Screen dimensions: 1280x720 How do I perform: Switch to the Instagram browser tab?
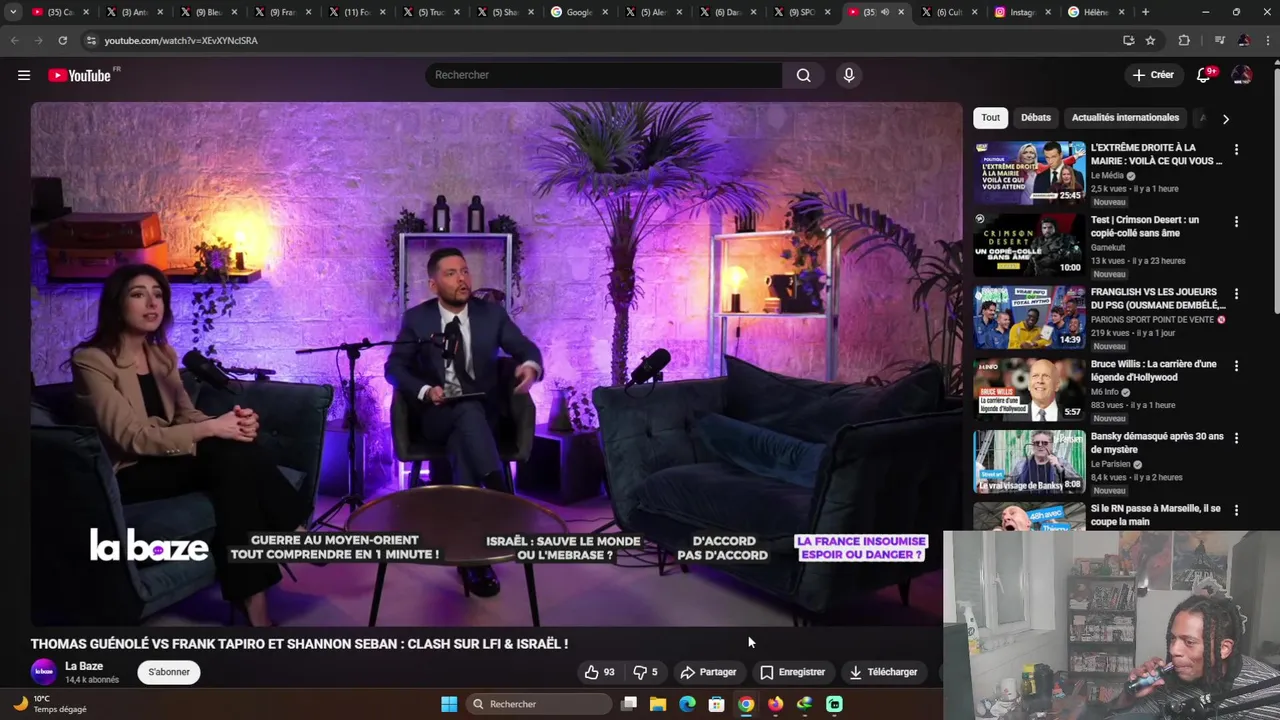click(1022, 12)
